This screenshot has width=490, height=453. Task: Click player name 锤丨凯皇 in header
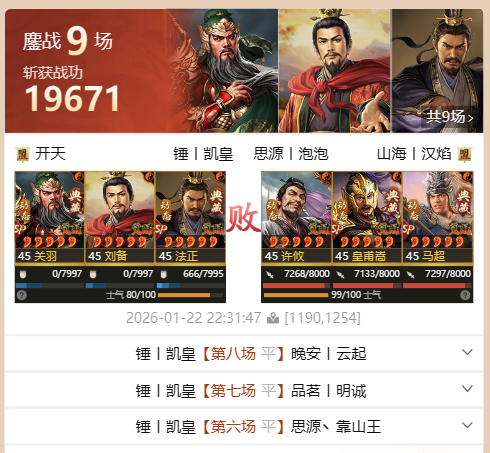[x=203, y=154]
